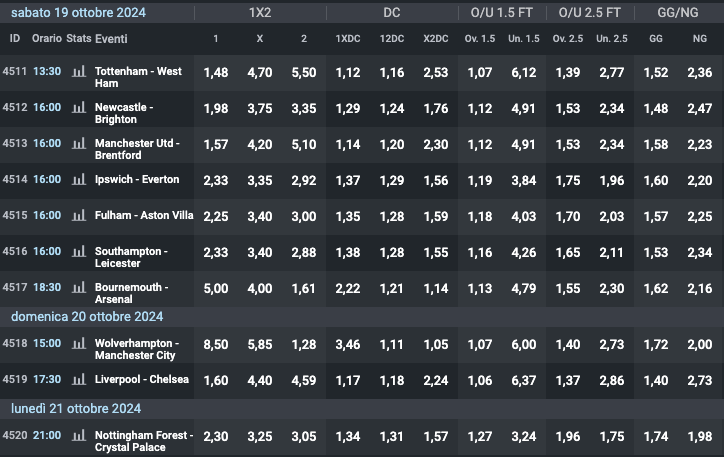The height and width of the screenshot is (457, 724).
Task: Select Fulham home win odd 2,25
Action: [x=216, y=216]
